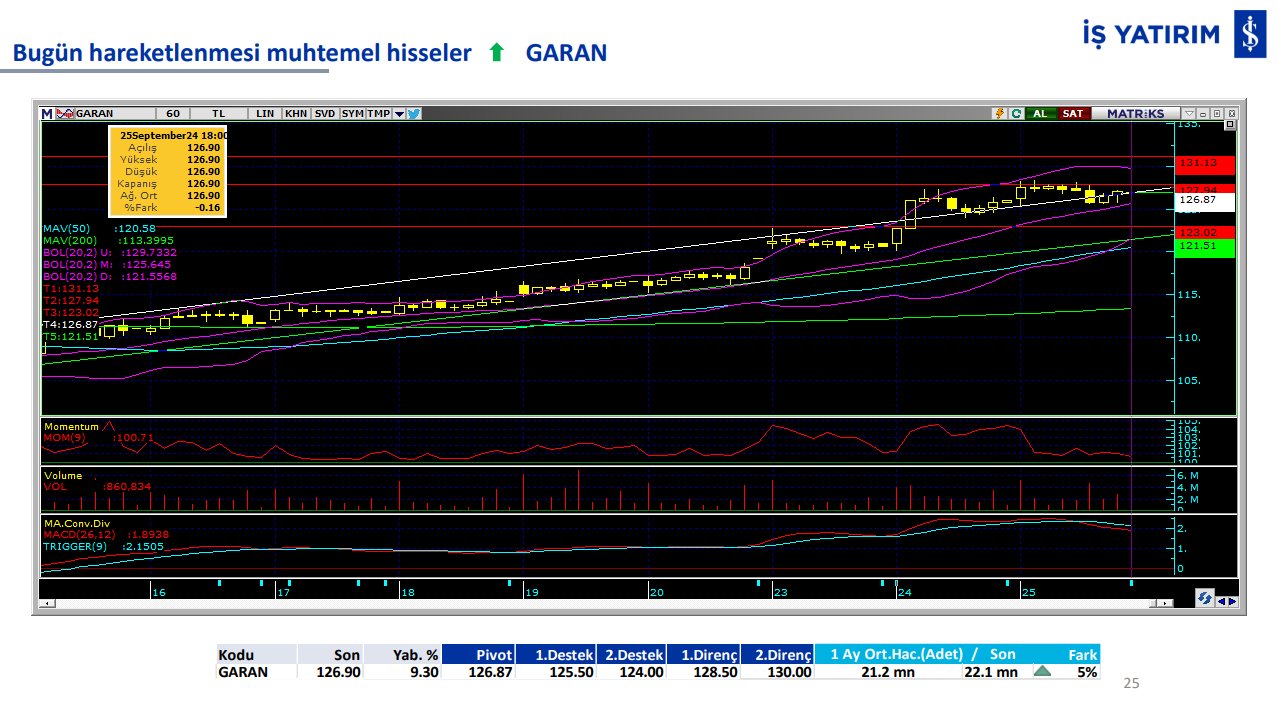
Task: Toggle the KHN channel button
Action: coord(296,114)
